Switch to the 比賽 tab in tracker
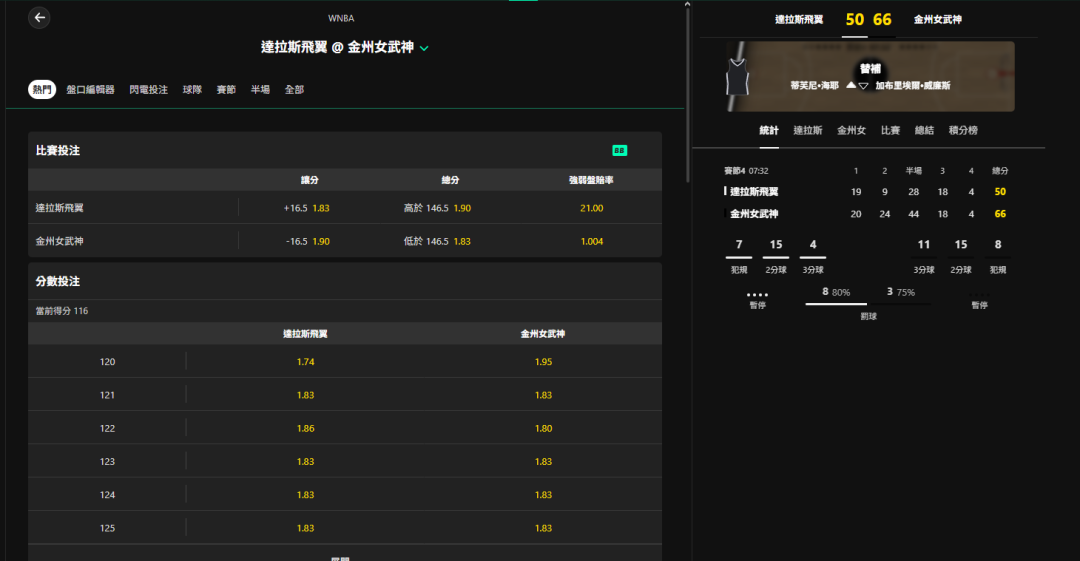 click(891, 130)
